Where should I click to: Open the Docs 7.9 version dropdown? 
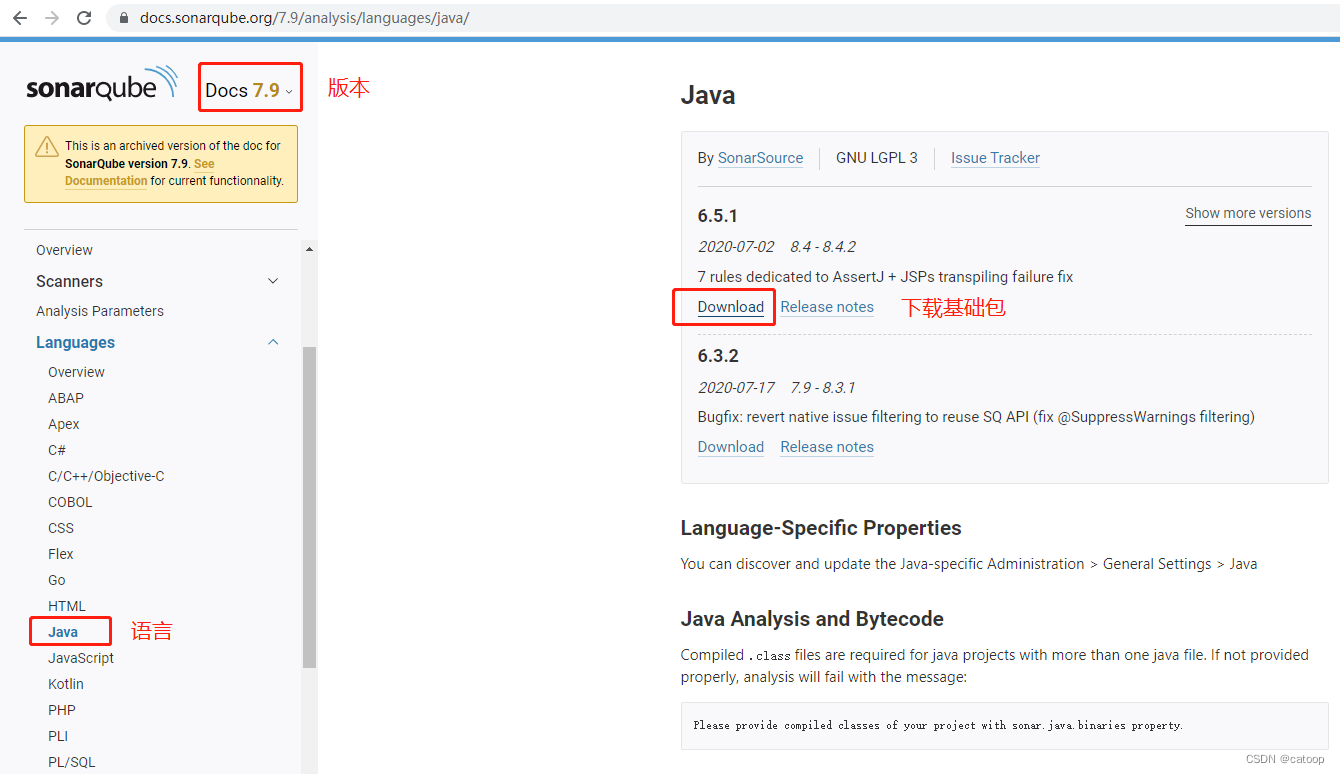click(x=250, y=91)
